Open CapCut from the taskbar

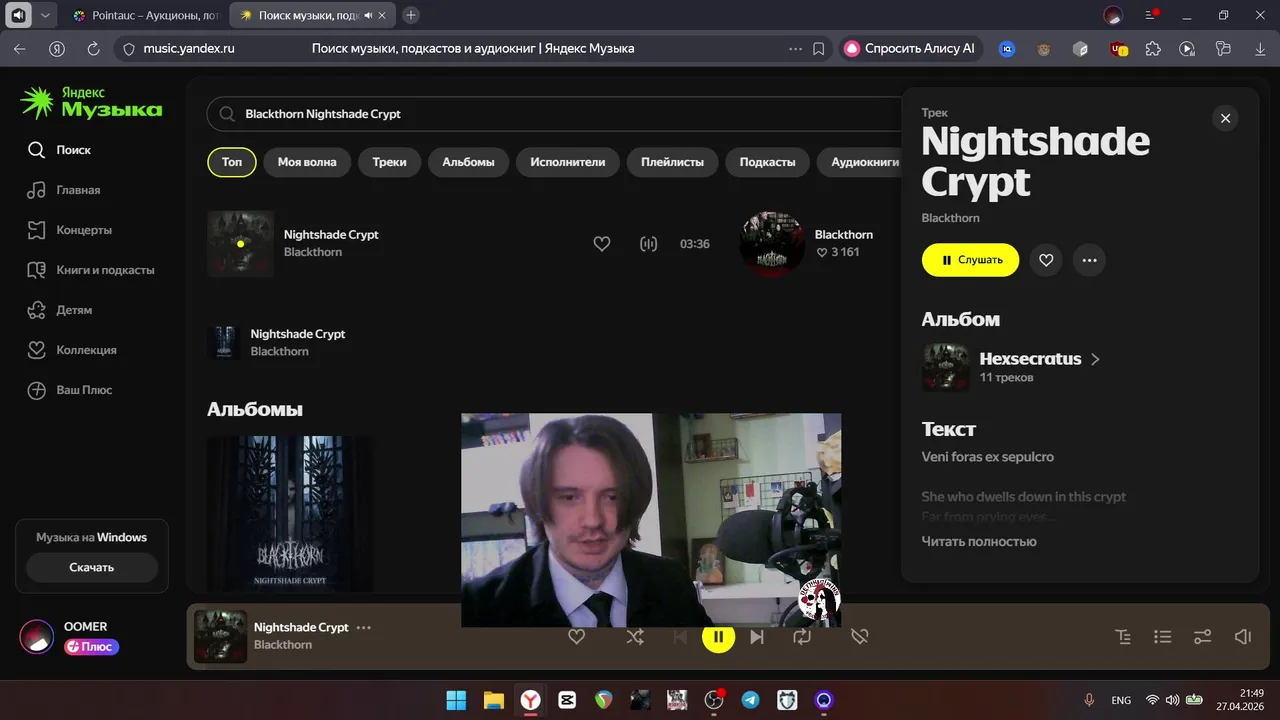click(567, 700)
